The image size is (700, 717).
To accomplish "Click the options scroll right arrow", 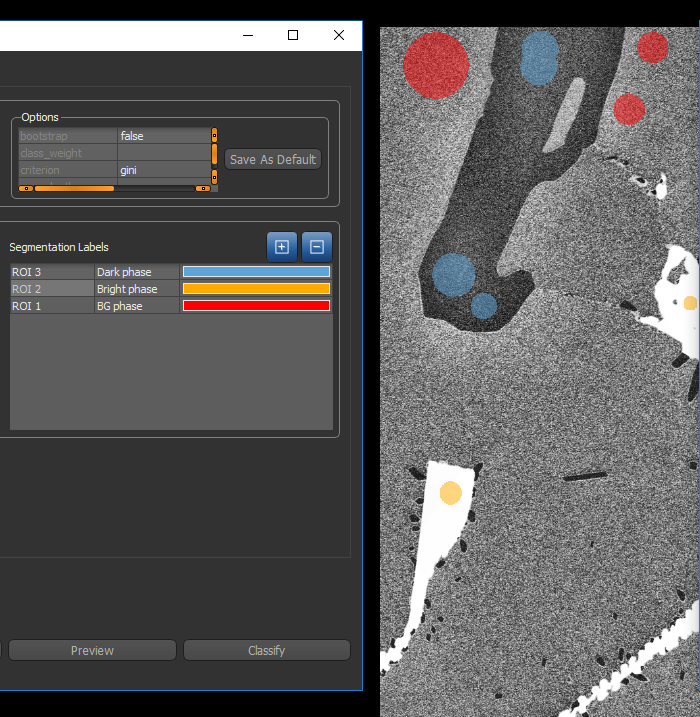I will [x=203, y=188].
